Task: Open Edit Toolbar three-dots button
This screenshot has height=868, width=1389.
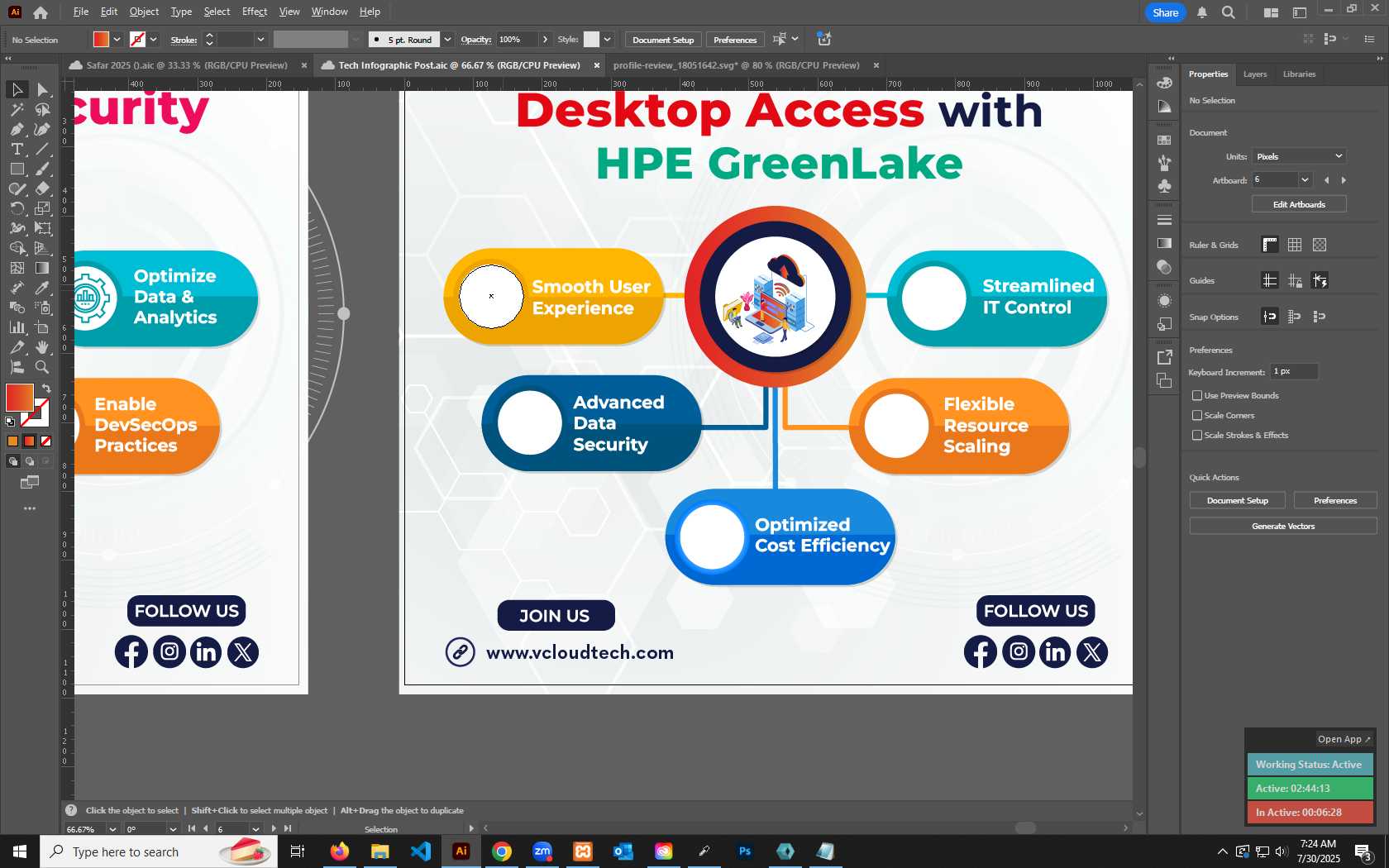Action: (x=30, y=508)
